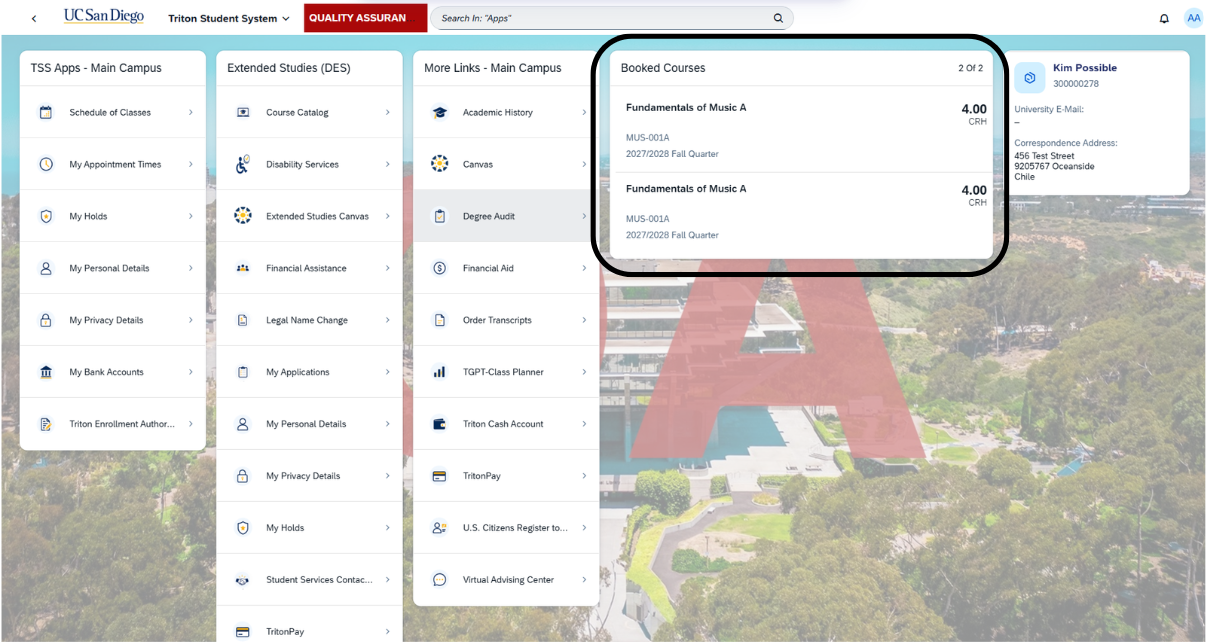Click the Booked Courses heading
The height and width of the screenshot is (642, 1207).
click(663, 68)
